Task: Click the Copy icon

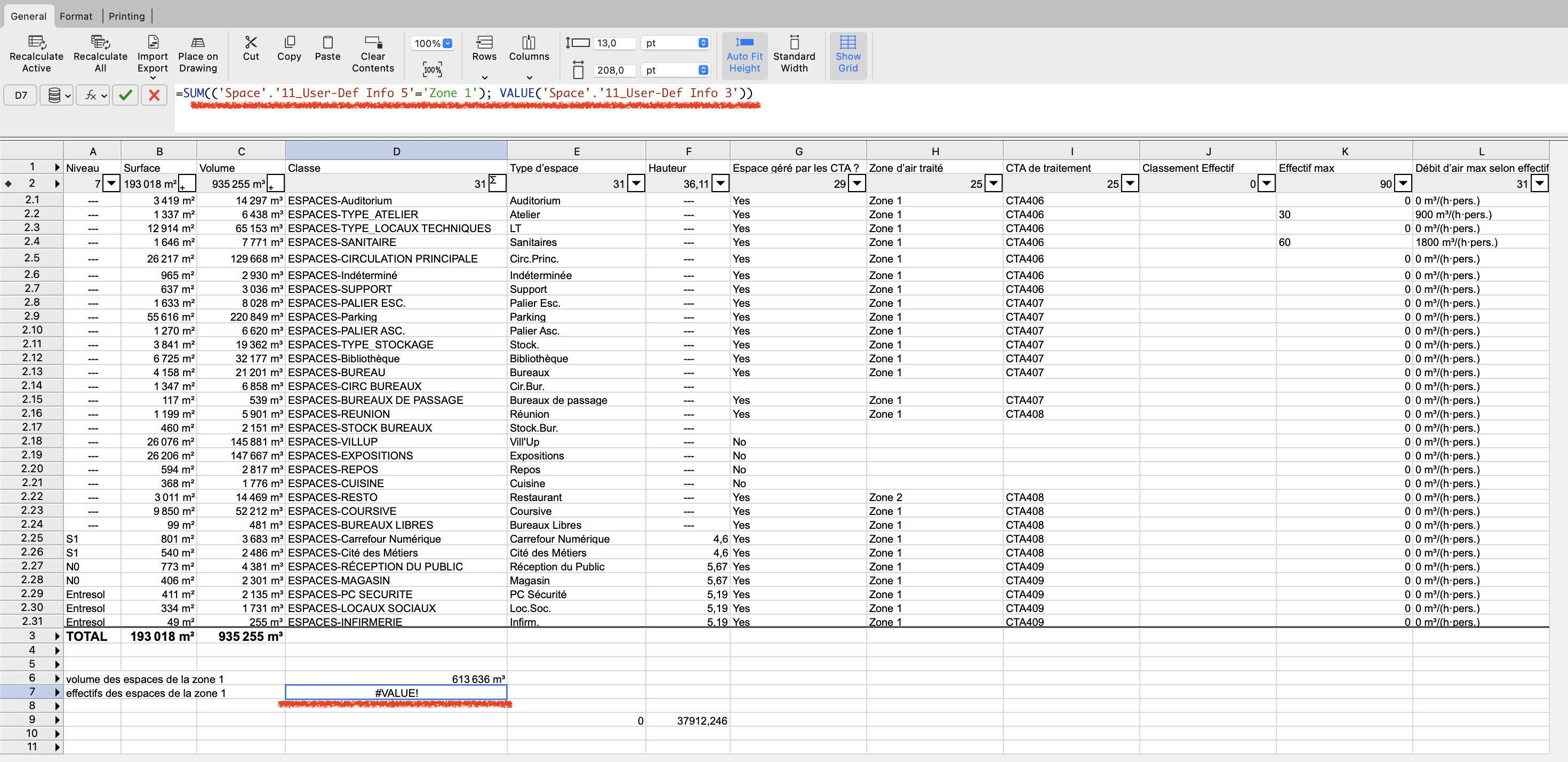Action: coord(289,43)
